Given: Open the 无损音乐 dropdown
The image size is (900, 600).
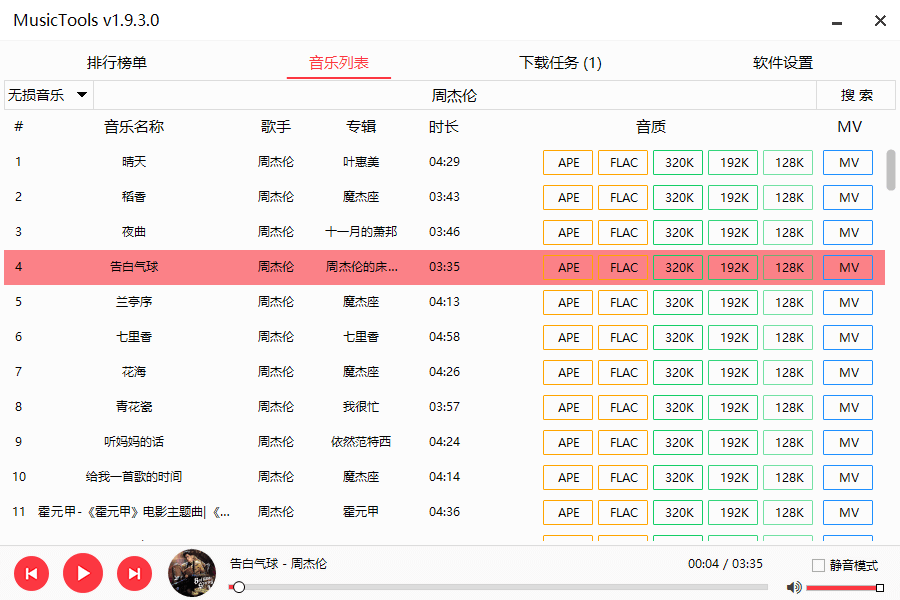Looking at the screenshot, I should [48, 95].
